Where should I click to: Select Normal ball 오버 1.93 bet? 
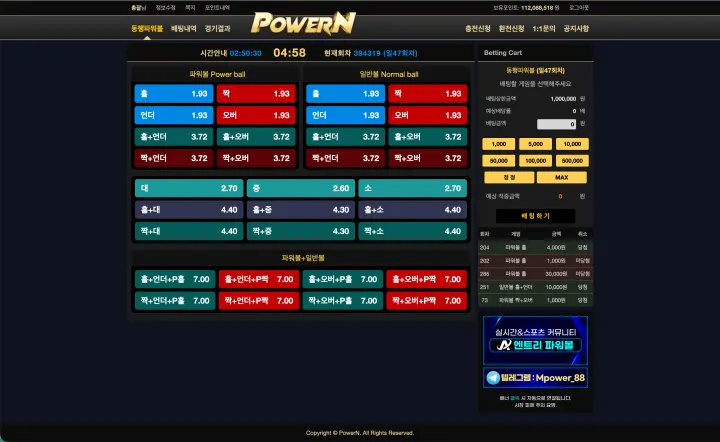(x=428, y=115)
